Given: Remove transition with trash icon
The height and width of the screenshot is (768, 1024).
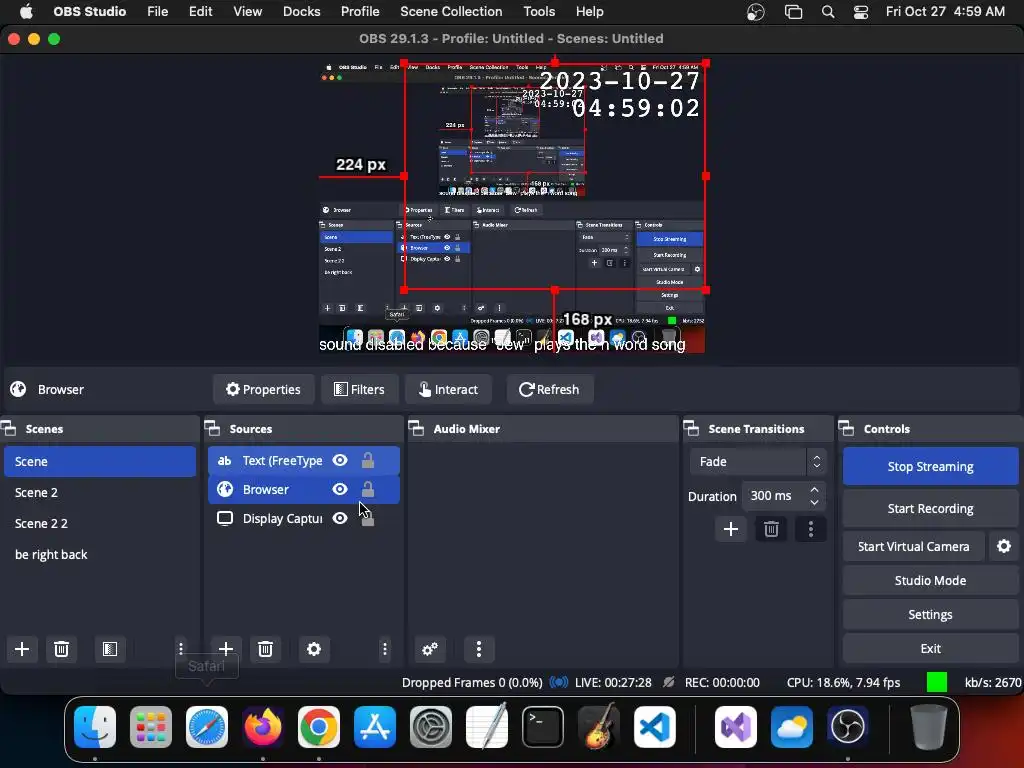Looking at the screenshot, I should tap(771, 529).
